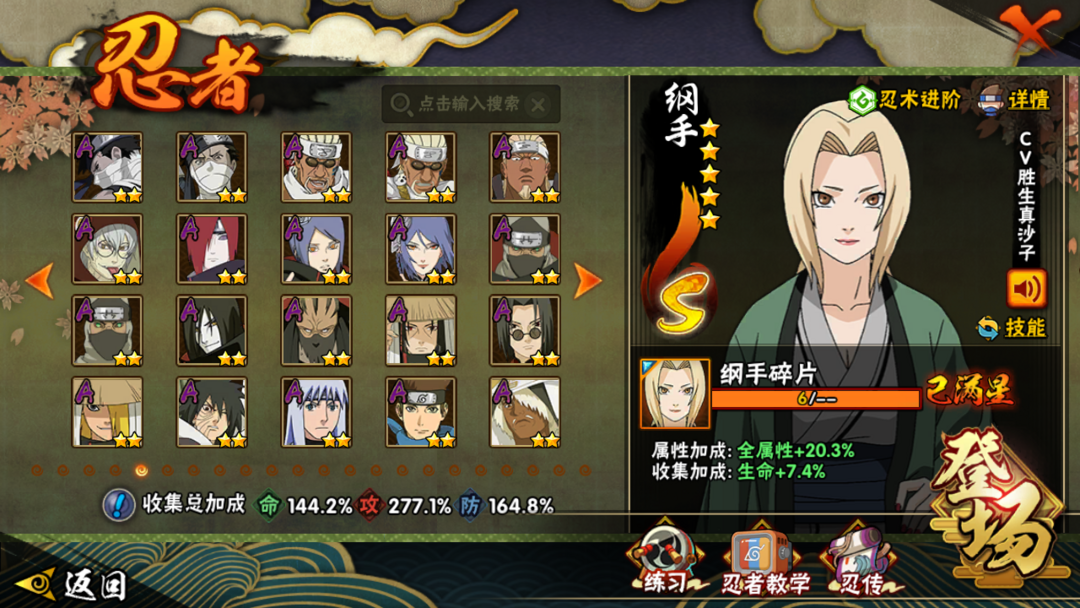This screenshot has width=1080, height=608.
Task: Play the character voice speaker icon
Action: [1026, 289]
